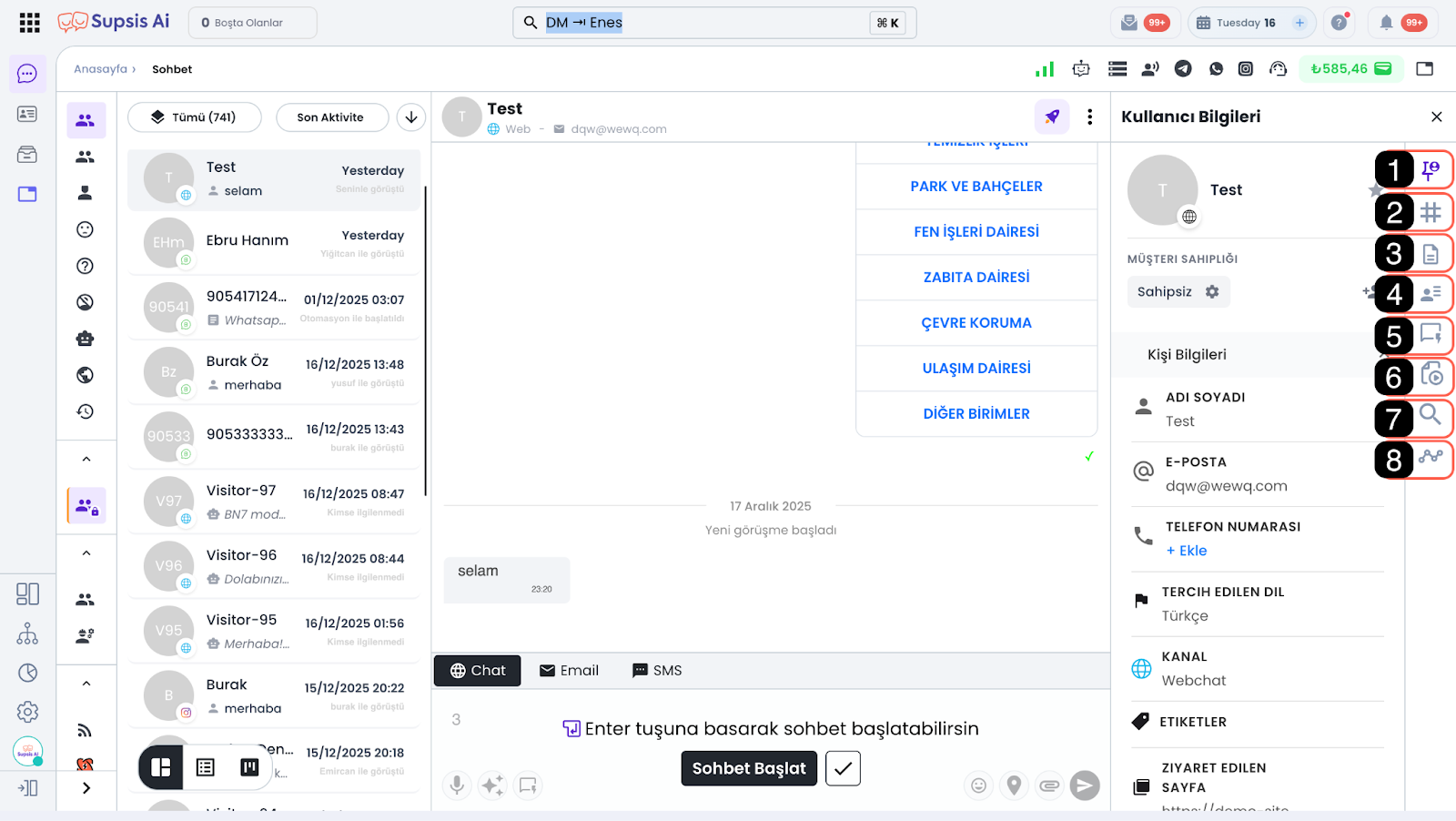Open the emoji picker in message box
Screen dimensions: 1456x821
coord(978,785)
